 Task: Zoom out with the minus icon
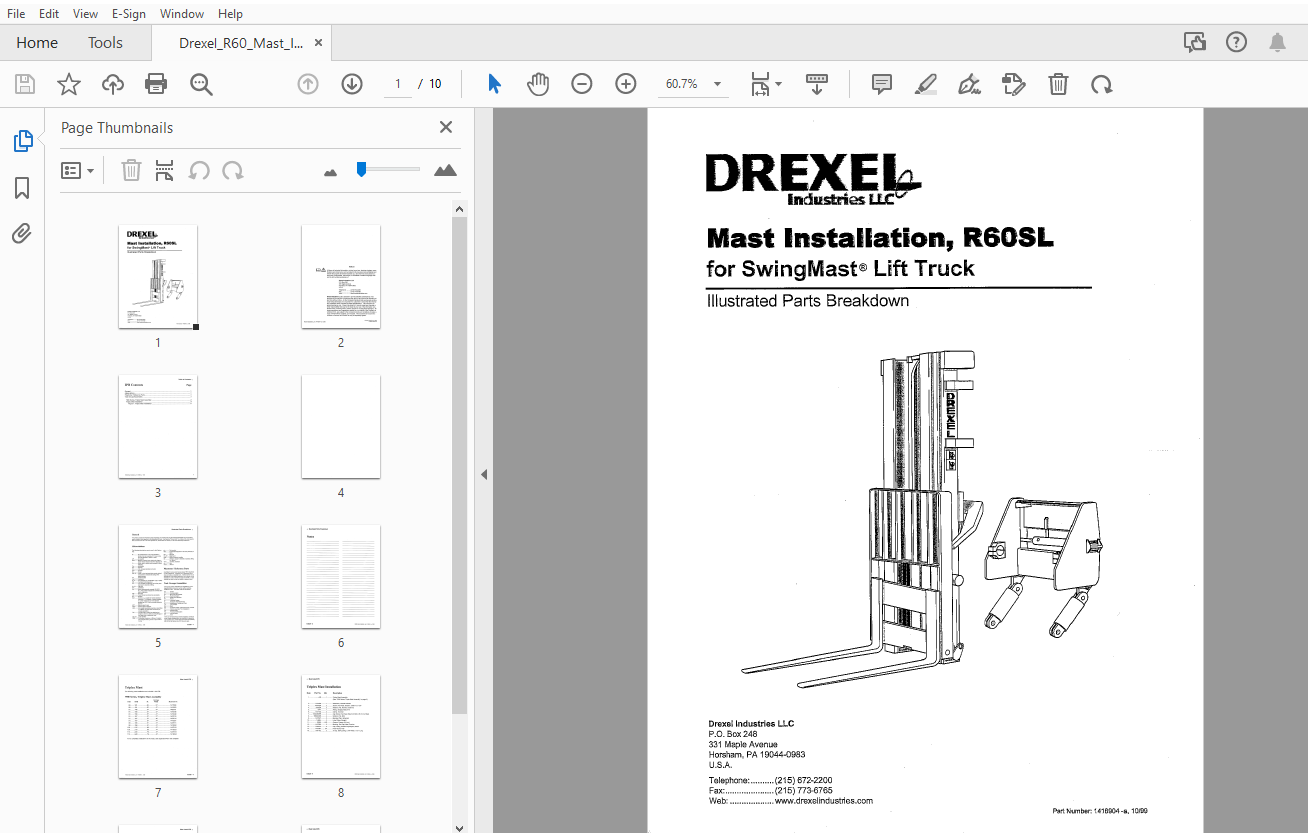pyautogui.click(x=582, y=84)
